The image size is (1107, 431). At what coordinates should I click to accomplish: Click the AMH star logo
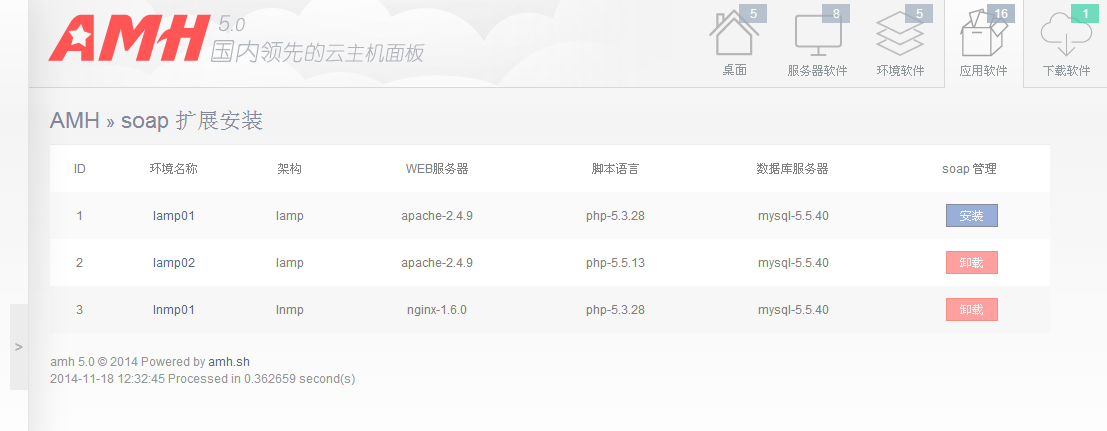[127, 38]
